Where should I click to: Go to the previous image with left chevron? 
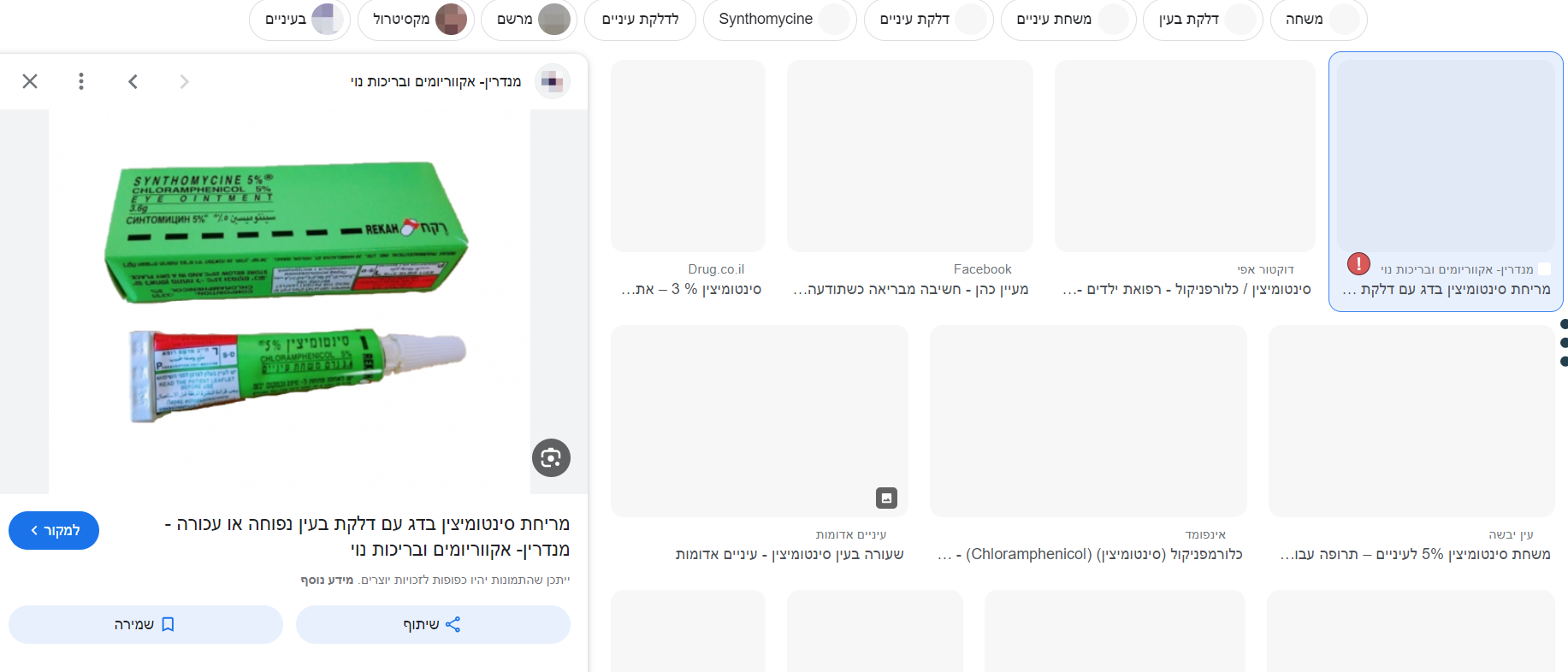click(x=133, y=81)
